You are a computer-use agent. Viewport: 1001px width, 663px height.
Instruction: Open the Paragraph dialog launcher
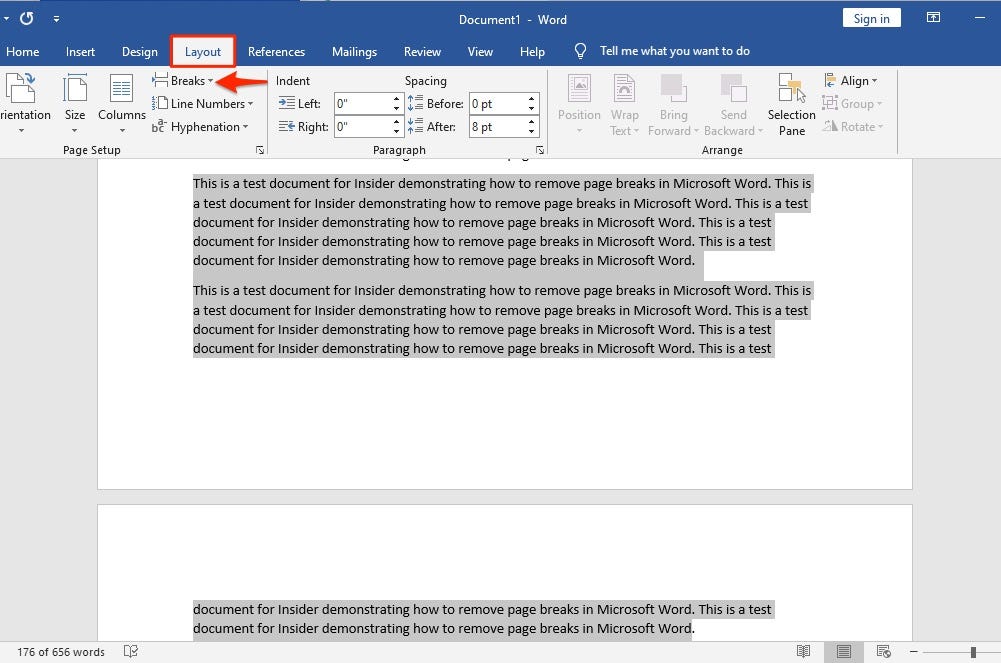[540, 149]
